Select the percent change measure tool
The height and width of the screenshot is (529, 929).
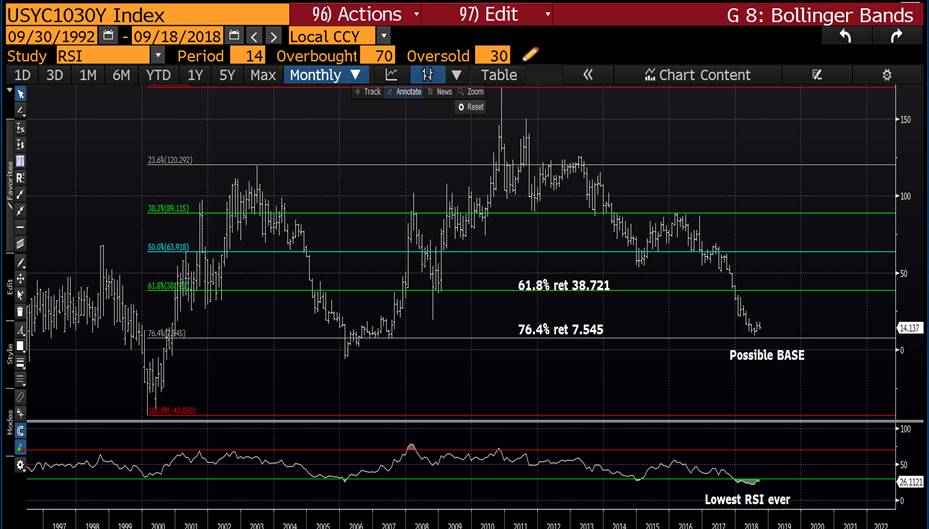tap(20, 127)
